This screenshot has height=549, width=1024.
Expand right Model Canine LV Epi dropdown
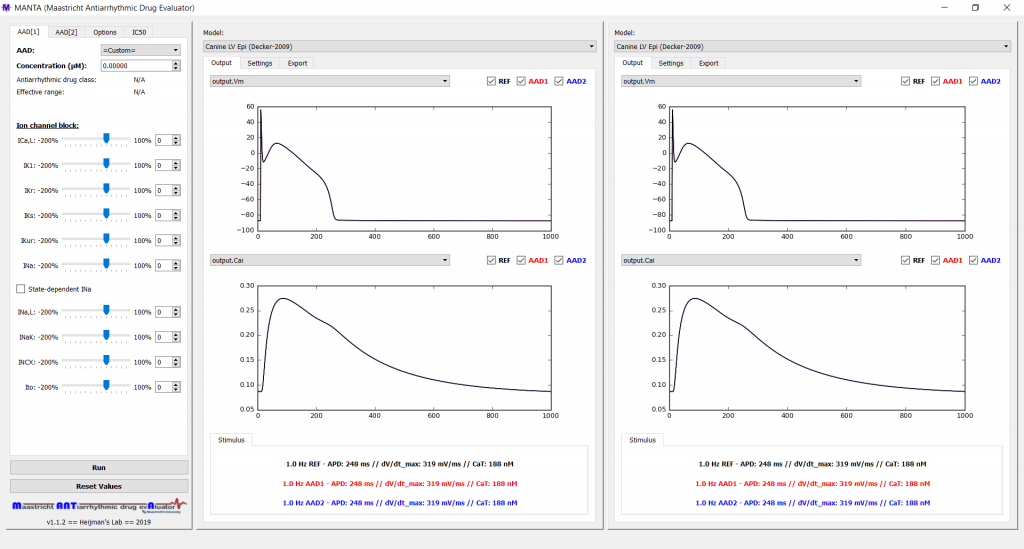pos(812,46)
